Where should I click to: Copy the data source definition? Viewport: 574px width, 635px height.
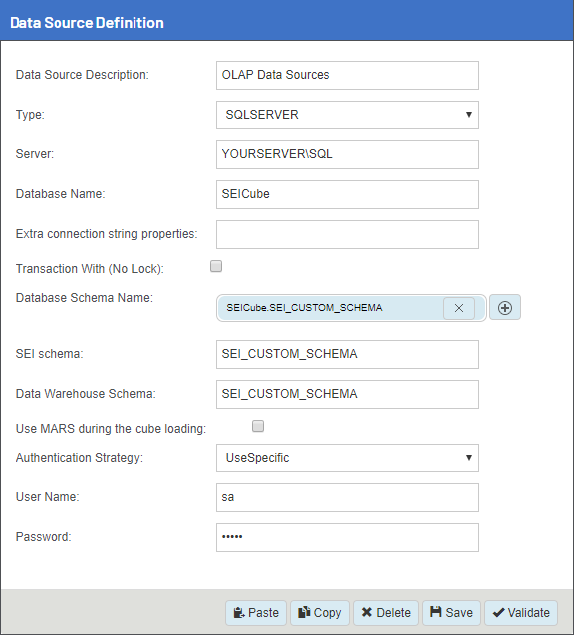[320, 613]
